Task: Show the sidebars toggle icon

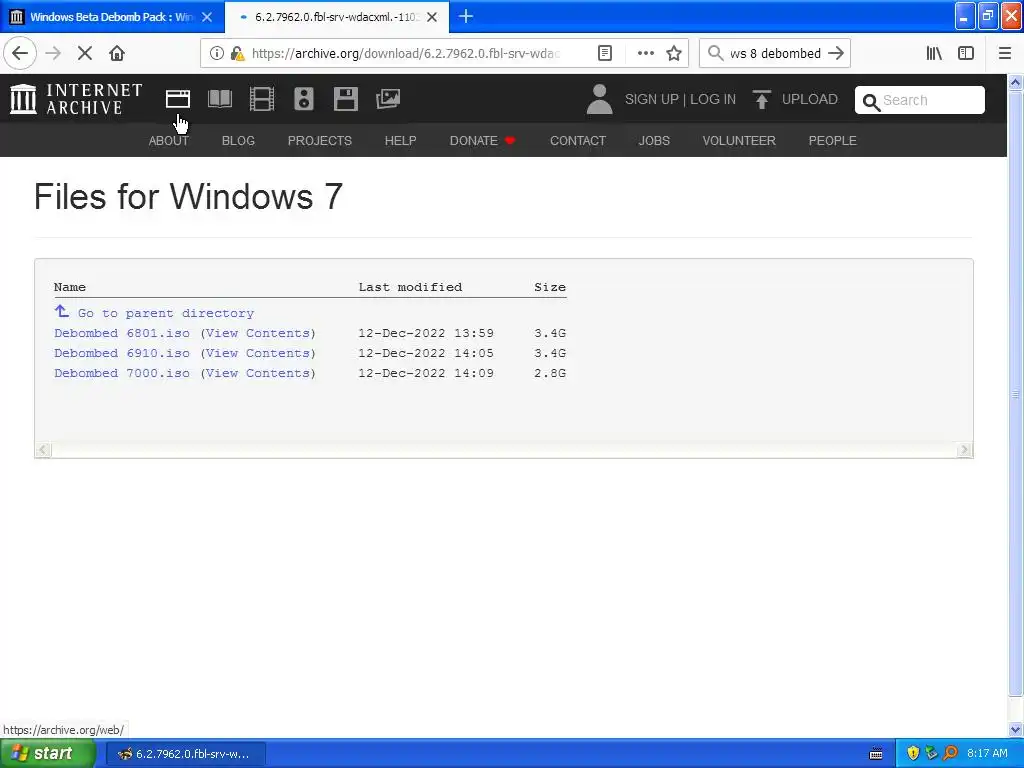Action: pyautogui.click(x=966, y=53)
